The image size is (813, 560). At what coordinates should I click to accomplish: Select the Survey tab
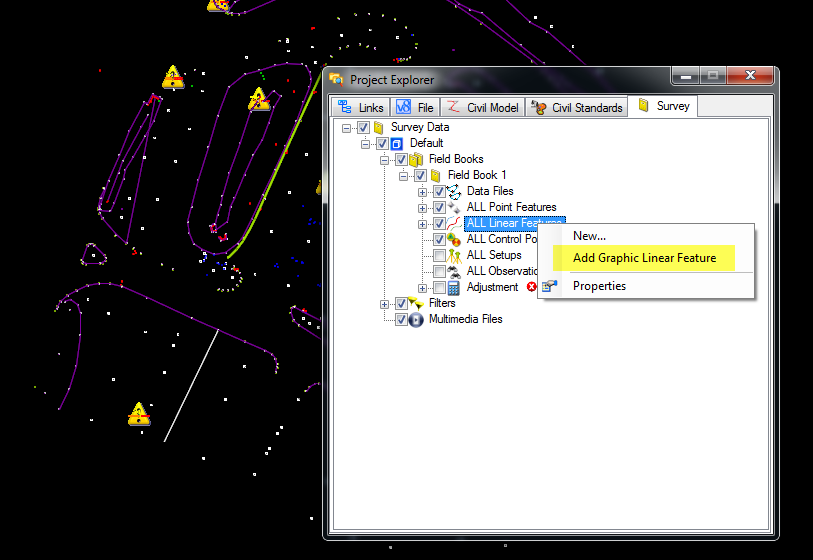[663, 106]
